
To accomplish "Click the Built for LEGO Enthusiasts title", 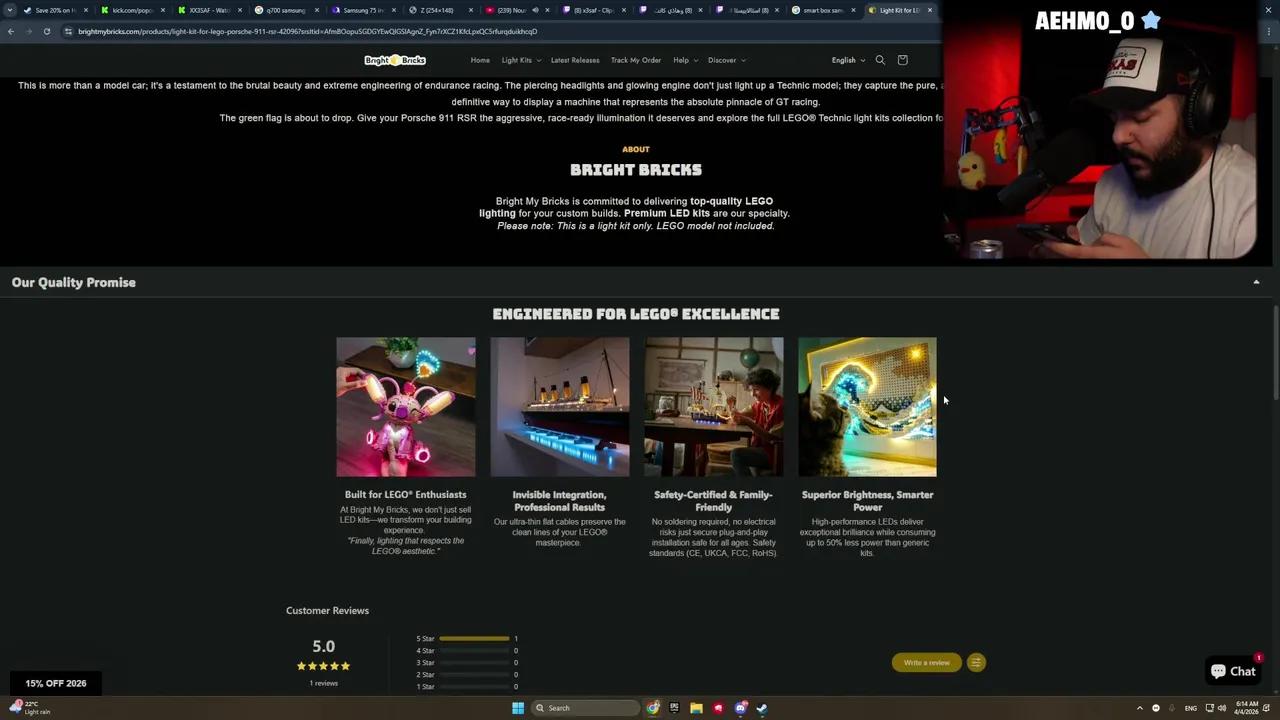I will [x=405, y=494].
